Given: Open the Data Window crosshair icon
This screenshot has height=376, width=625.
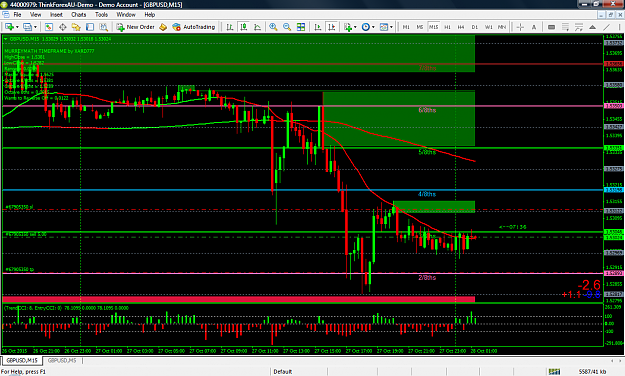Looking at the screenshot, I should [x=63, y=27].
